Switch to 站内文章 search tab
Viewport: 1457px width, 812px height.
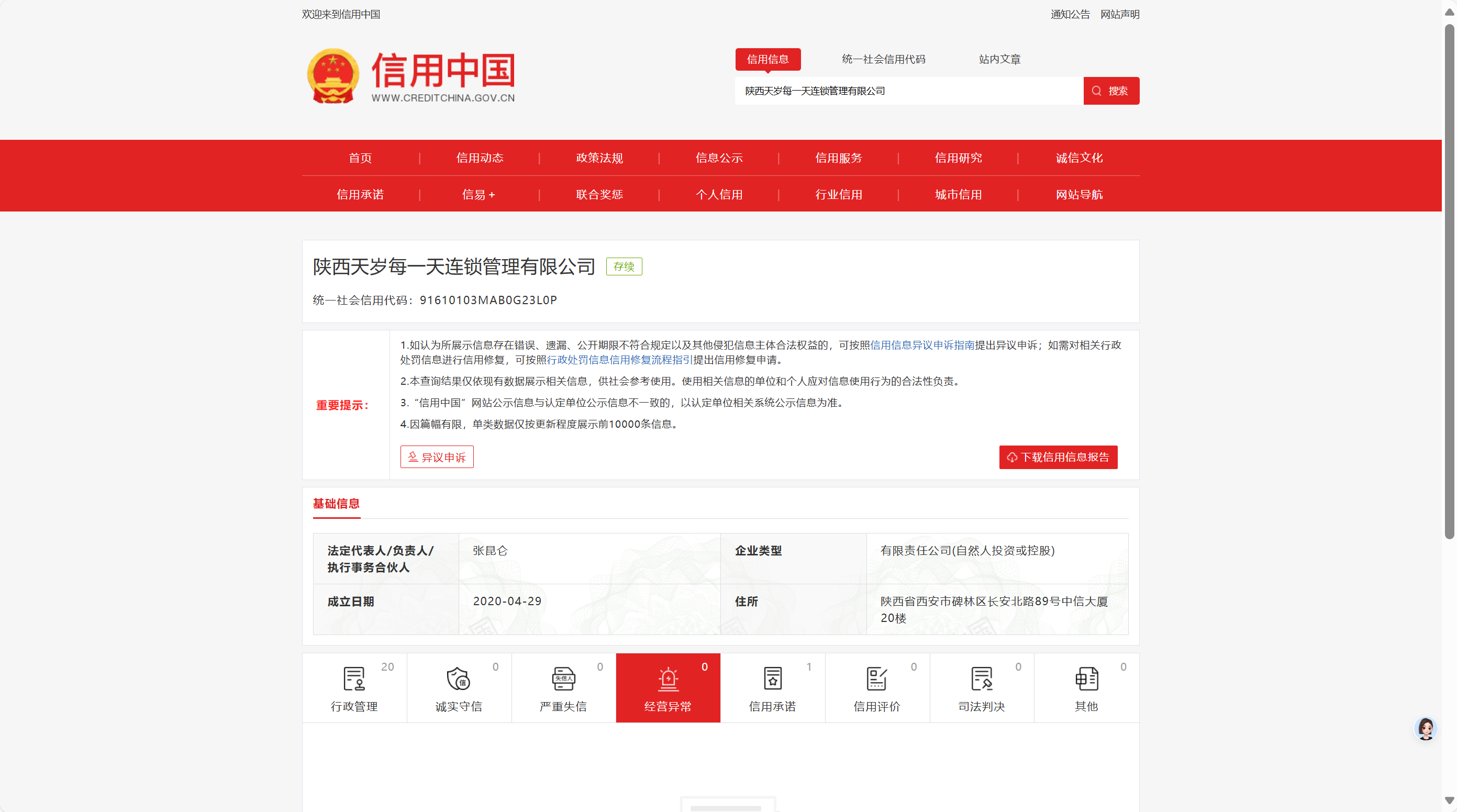[999, 59]
